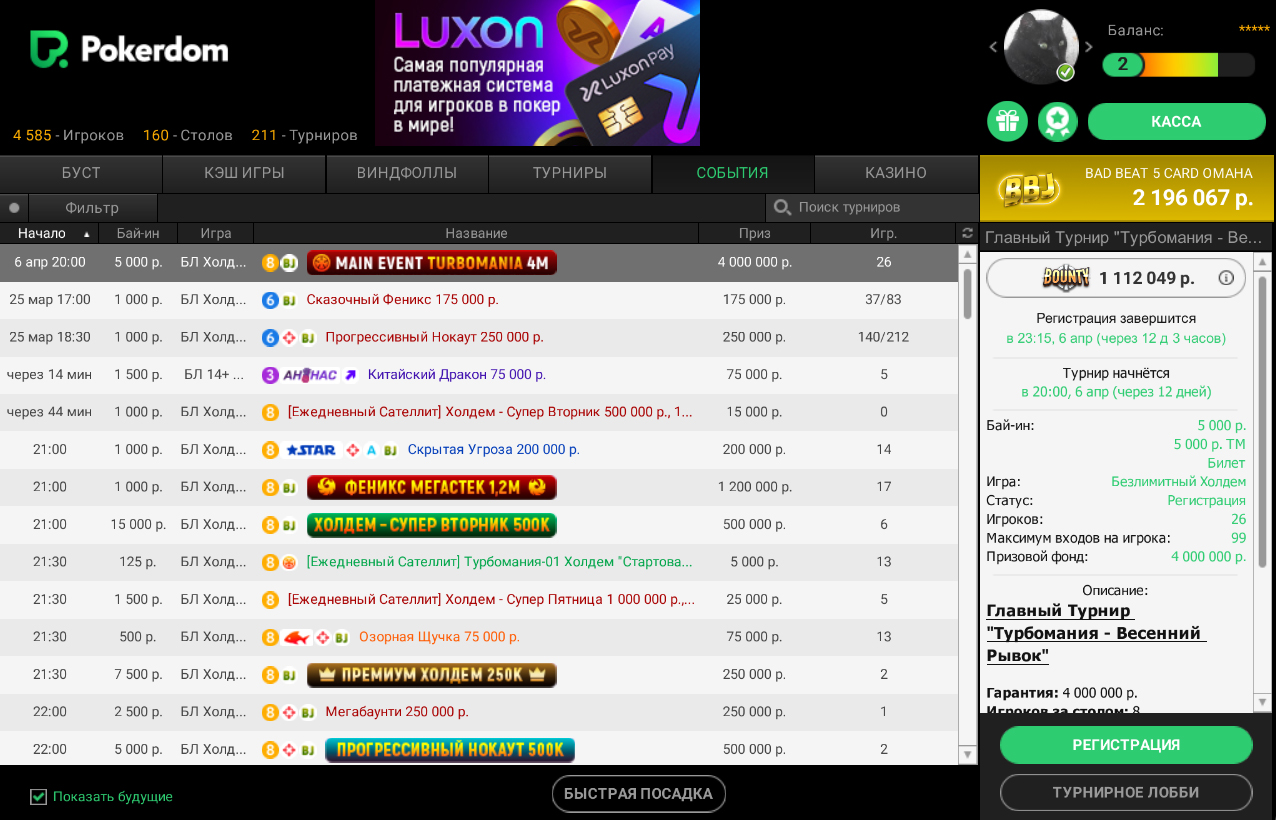The width and height of the screenshot is (1276, 820).
Task: Click the Bounty logo in tournament panel
Action: point(1064,278)
